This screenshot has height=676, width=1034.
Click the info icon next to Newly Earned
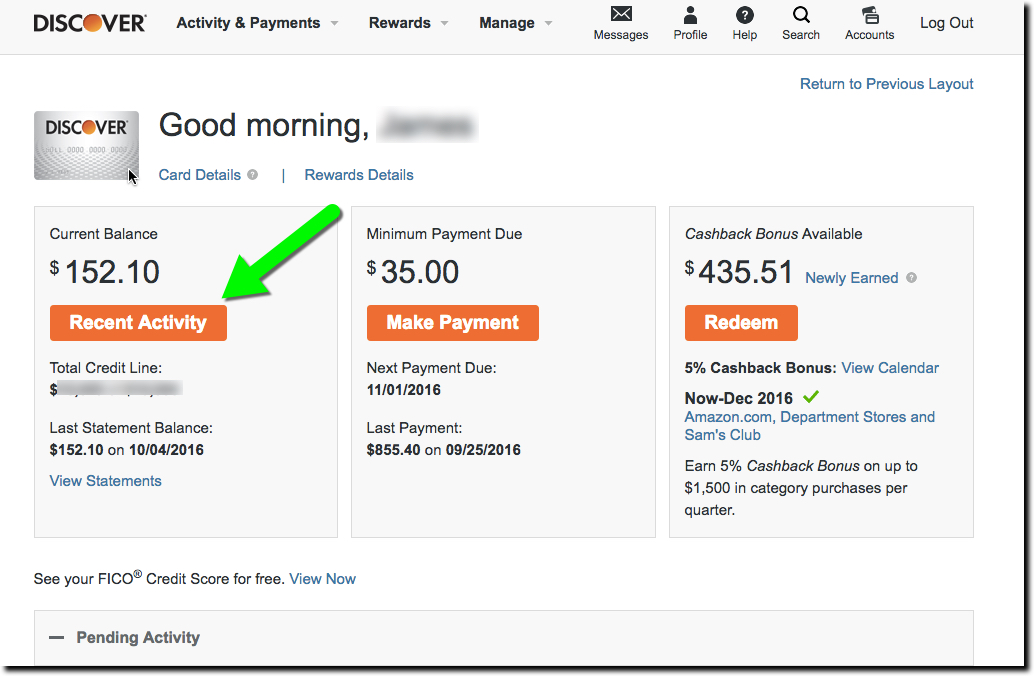click(x=910, y=278)
